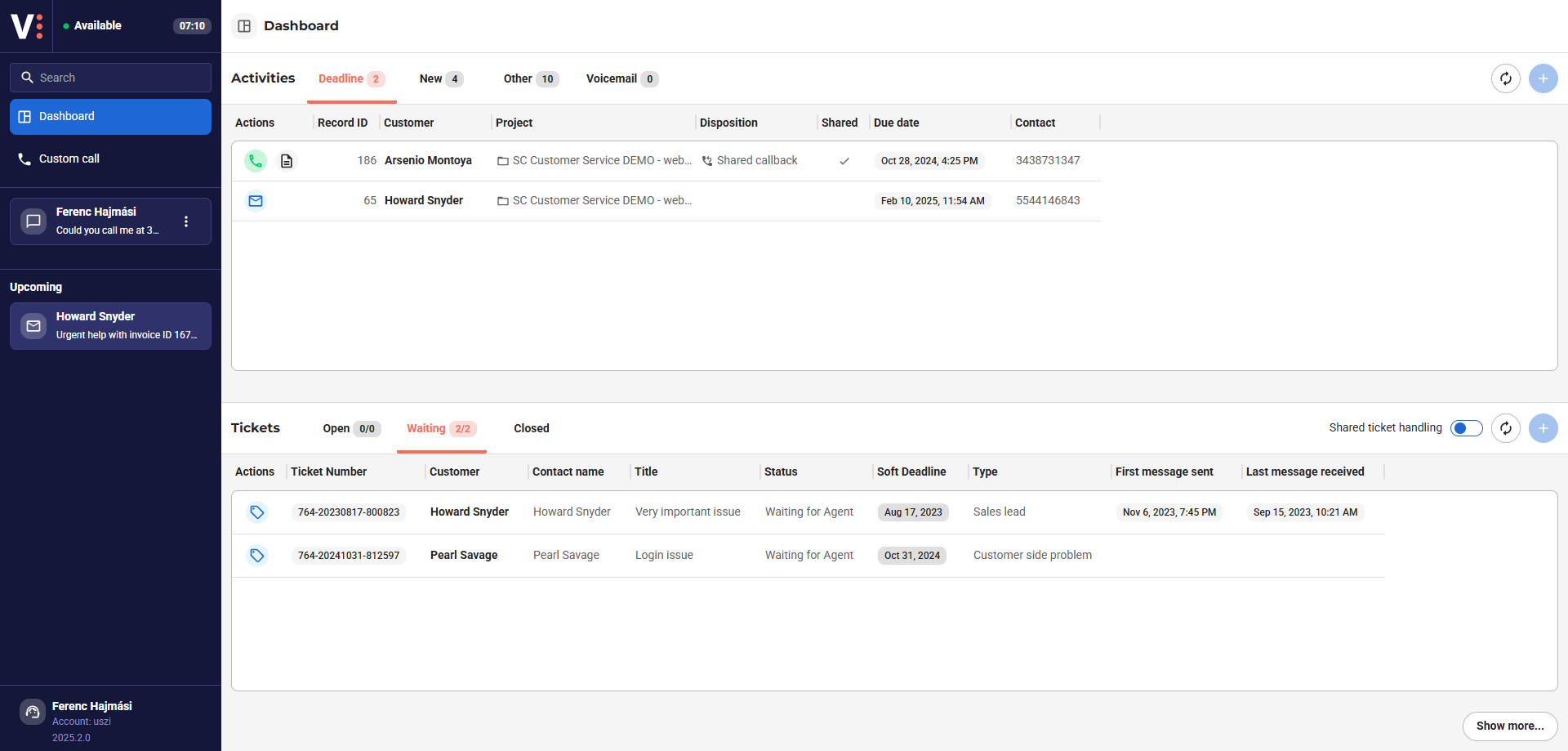The image size is (1568, 751).
Task: Add a new activity with plus button
Action: tap(1543, 78)
